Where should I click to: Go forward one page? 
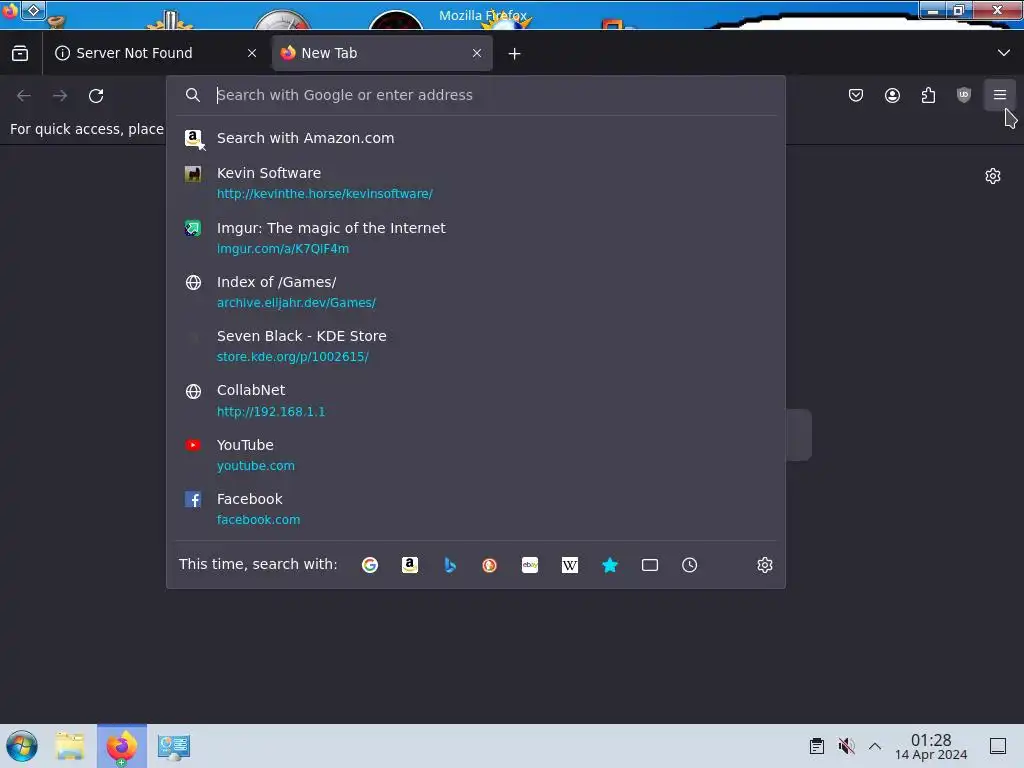(60, 95)
